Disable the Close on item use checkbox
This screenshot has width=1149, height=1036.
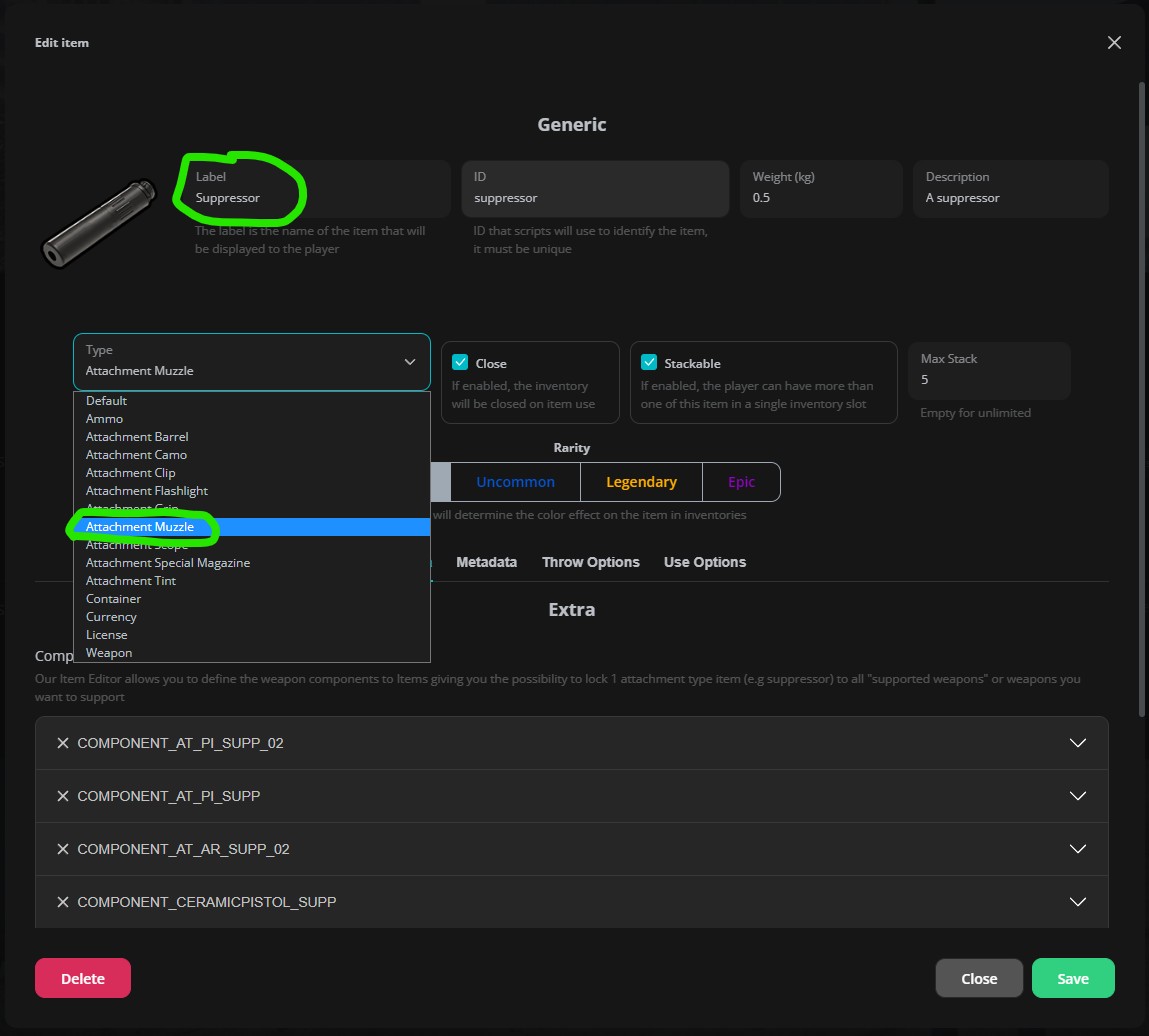coord(462,362)
